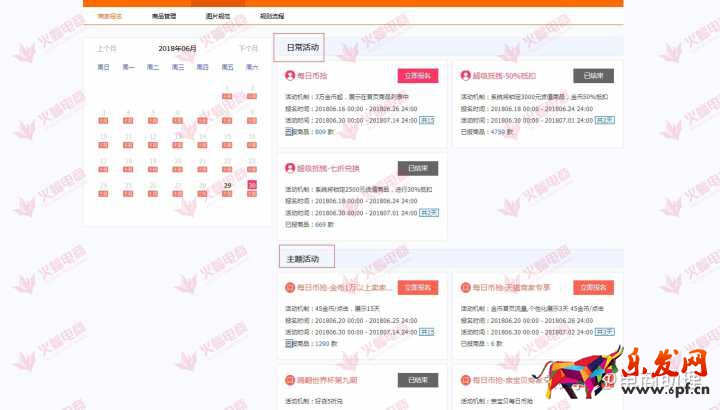Viewport: 720px width, 410px height.
Task: Open the 1290 registered products link
Action: 323,343
